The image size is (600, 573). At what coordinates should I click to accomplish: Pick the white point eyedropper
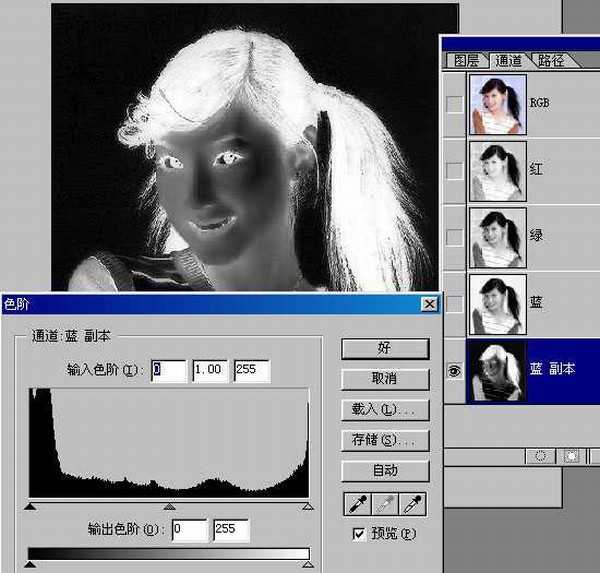pos(414,503)
